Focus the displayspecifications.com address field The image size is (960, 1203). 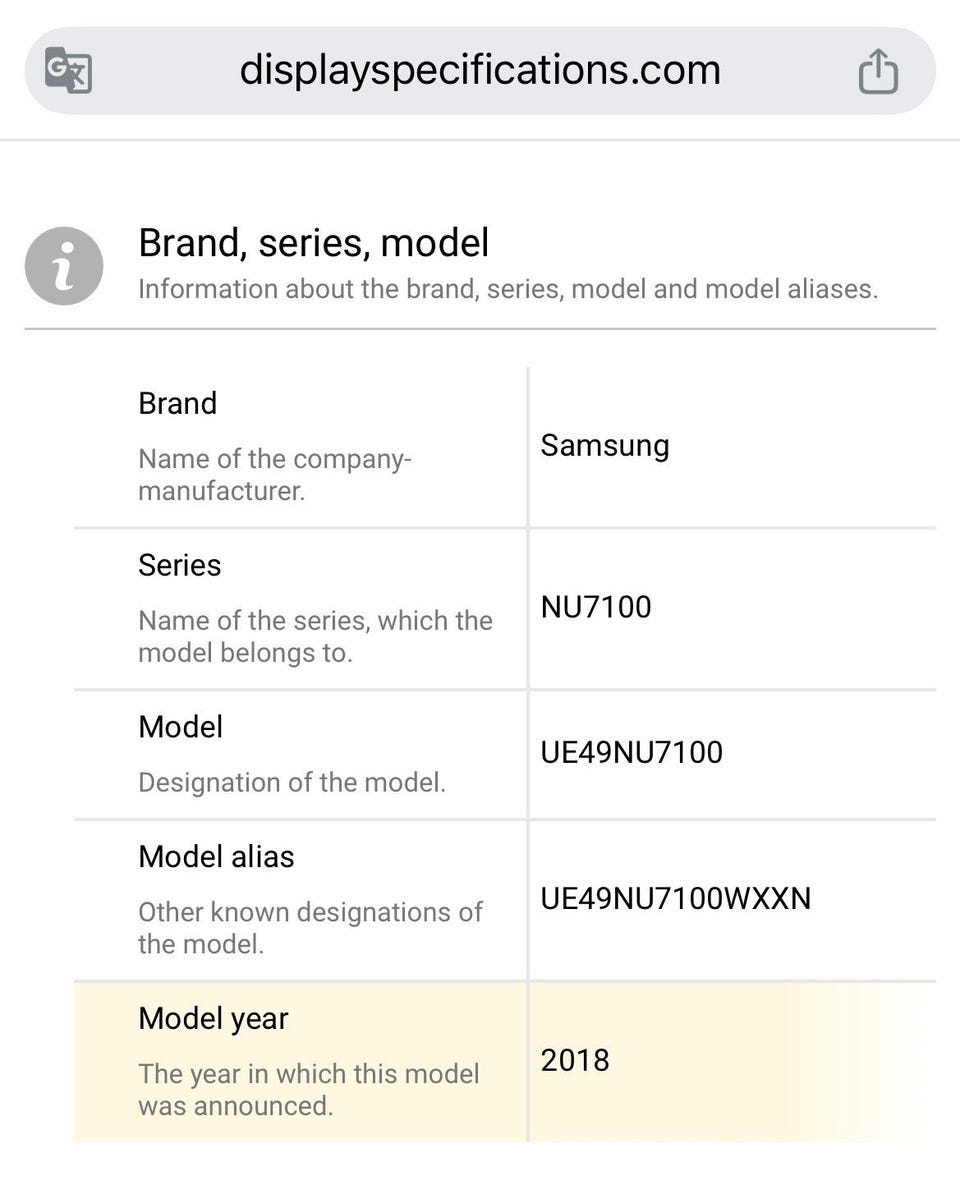tap(479, 70)
